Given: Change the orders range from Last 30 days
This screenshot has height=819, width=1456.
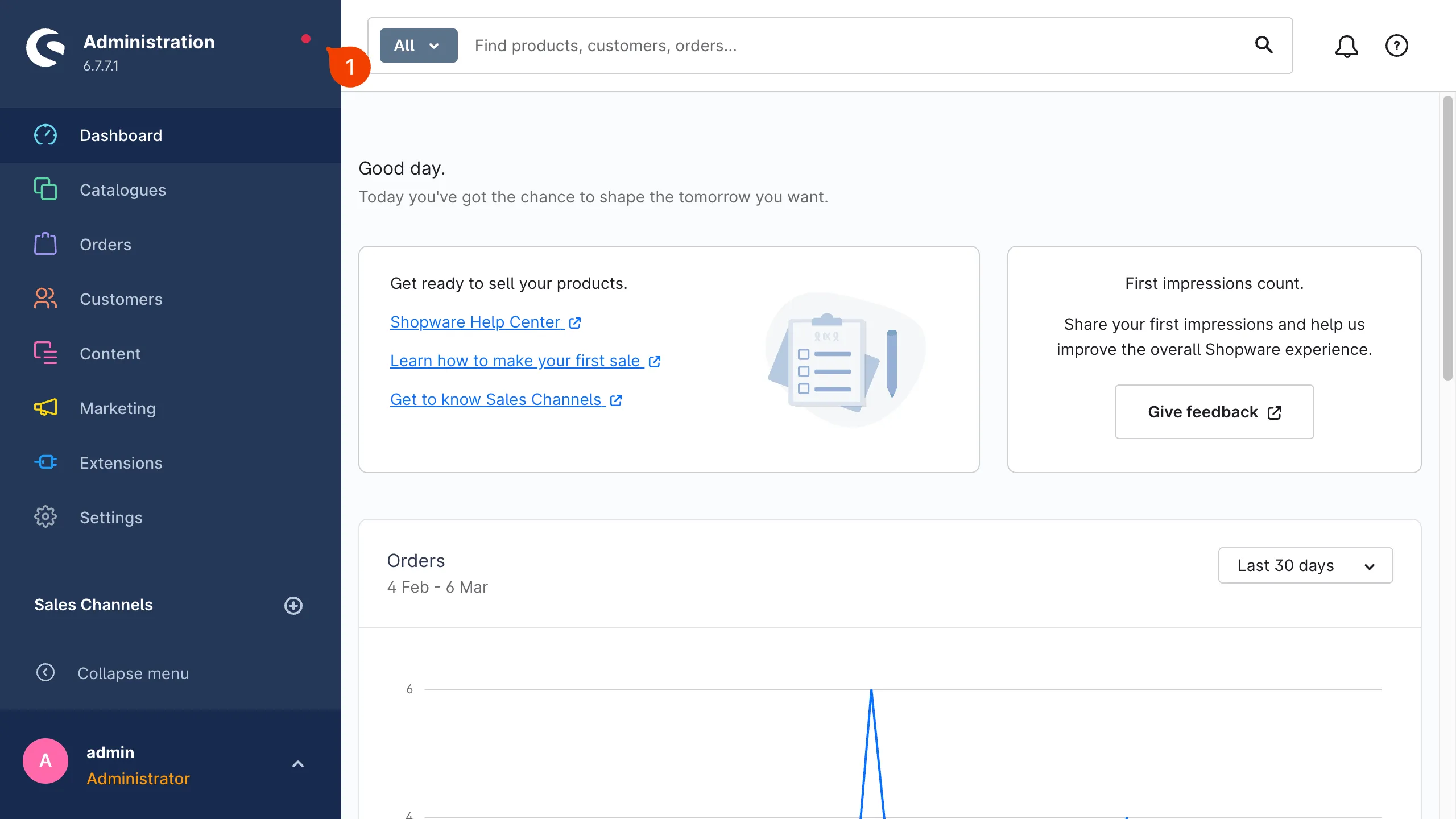Looking at the screenshot, I should click(1305, 565).
